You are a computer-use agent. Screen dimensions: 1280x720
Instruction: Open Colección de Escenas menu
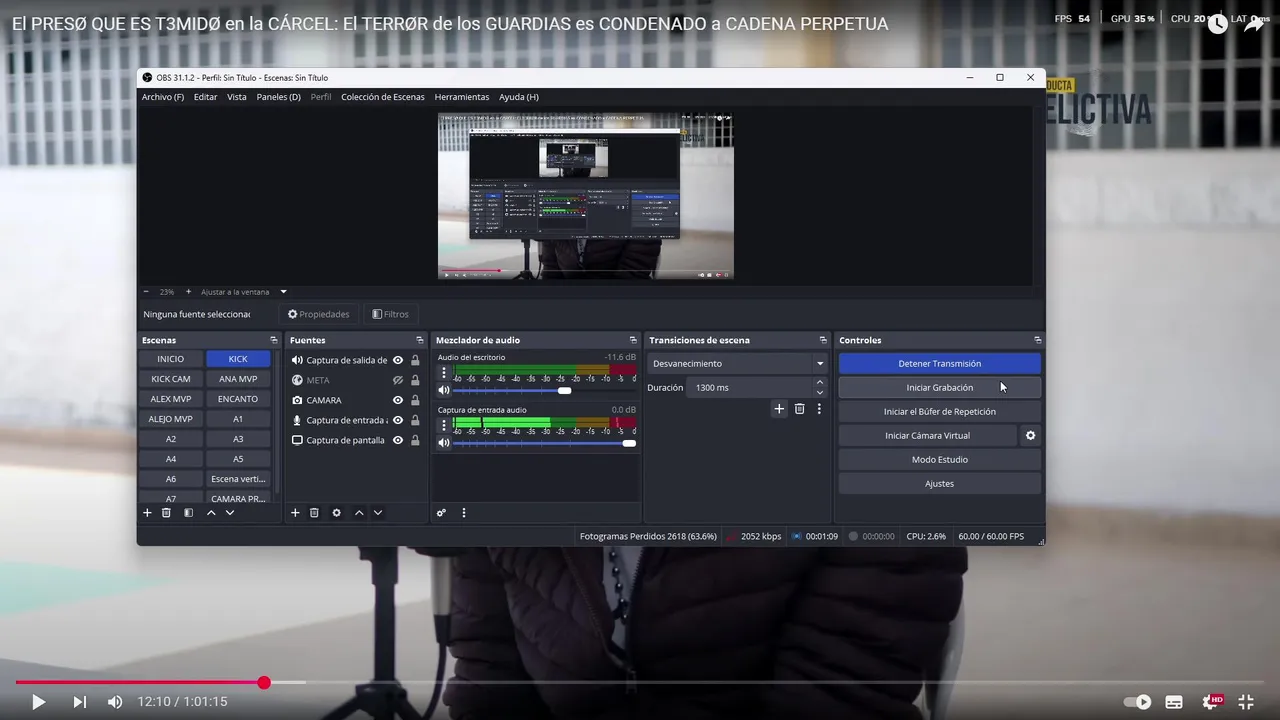[383, 97]
